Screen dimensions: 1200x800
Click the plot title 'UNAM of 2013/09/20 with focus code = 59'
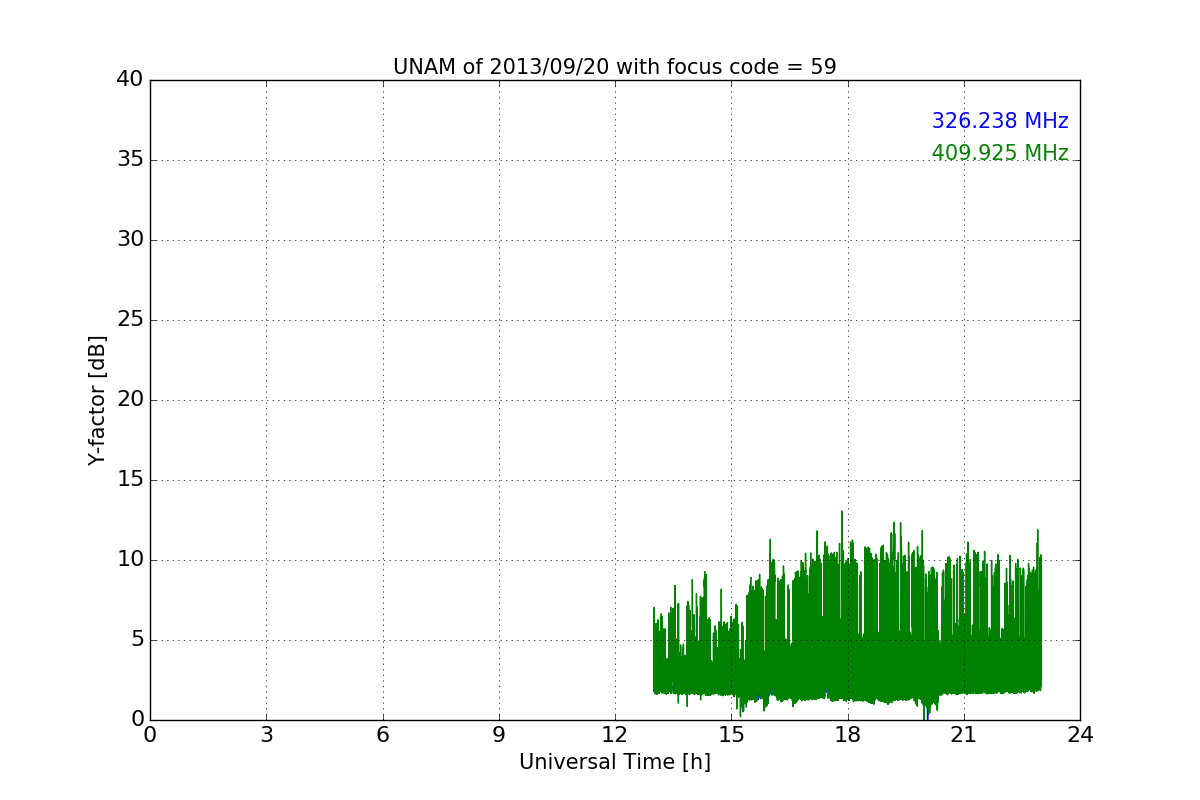(614, 67)
